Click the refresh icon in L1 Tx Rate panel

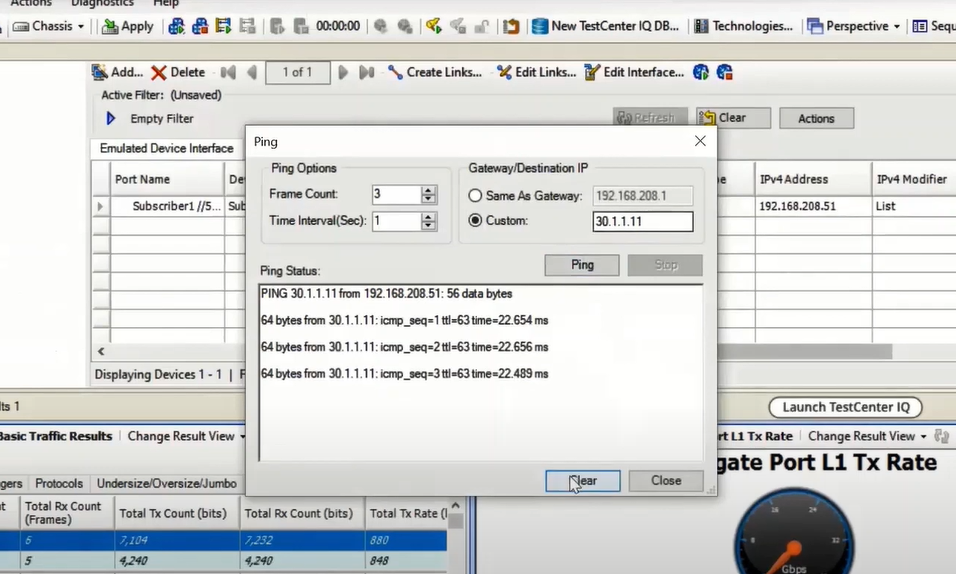coord(942,436)
